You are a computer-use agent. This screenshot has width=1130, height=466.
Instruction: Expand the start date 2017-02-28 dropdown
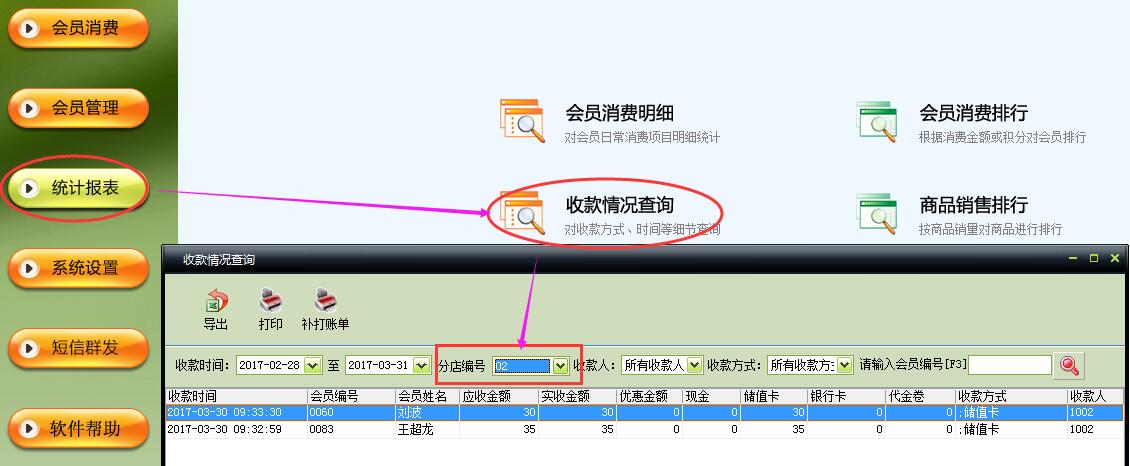coord(313,366)
